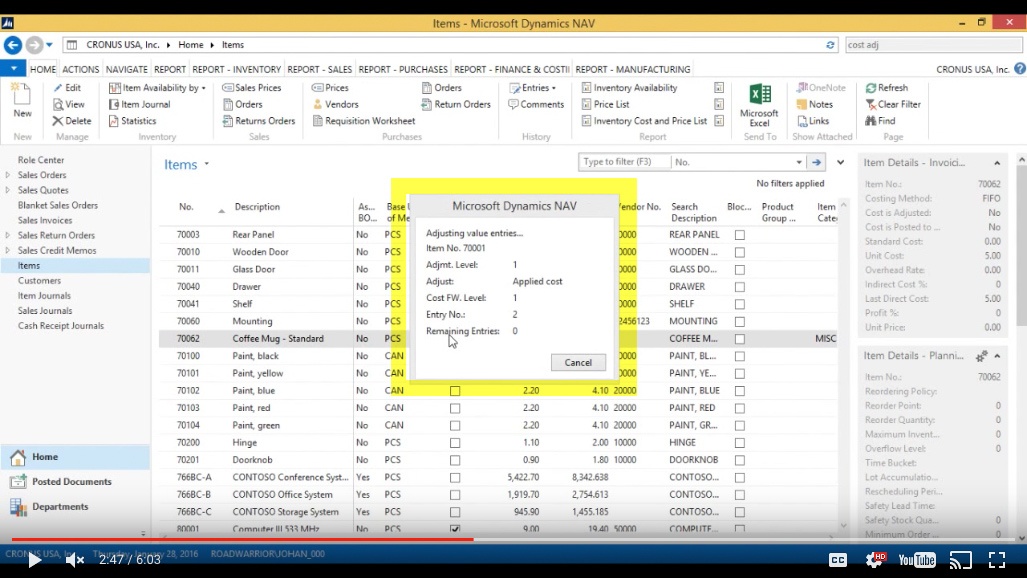
Task: Check the box on the Paint, blue row
Action: pos(455,391)
